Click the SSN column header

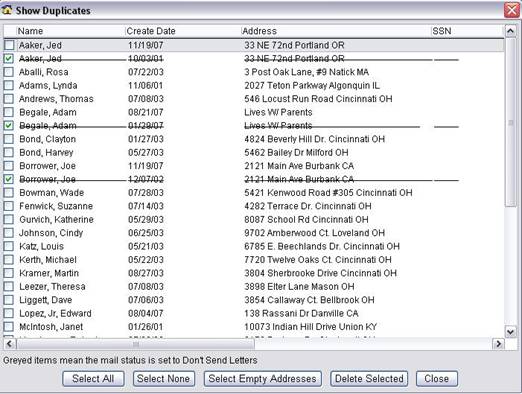(x=467, y=31)
